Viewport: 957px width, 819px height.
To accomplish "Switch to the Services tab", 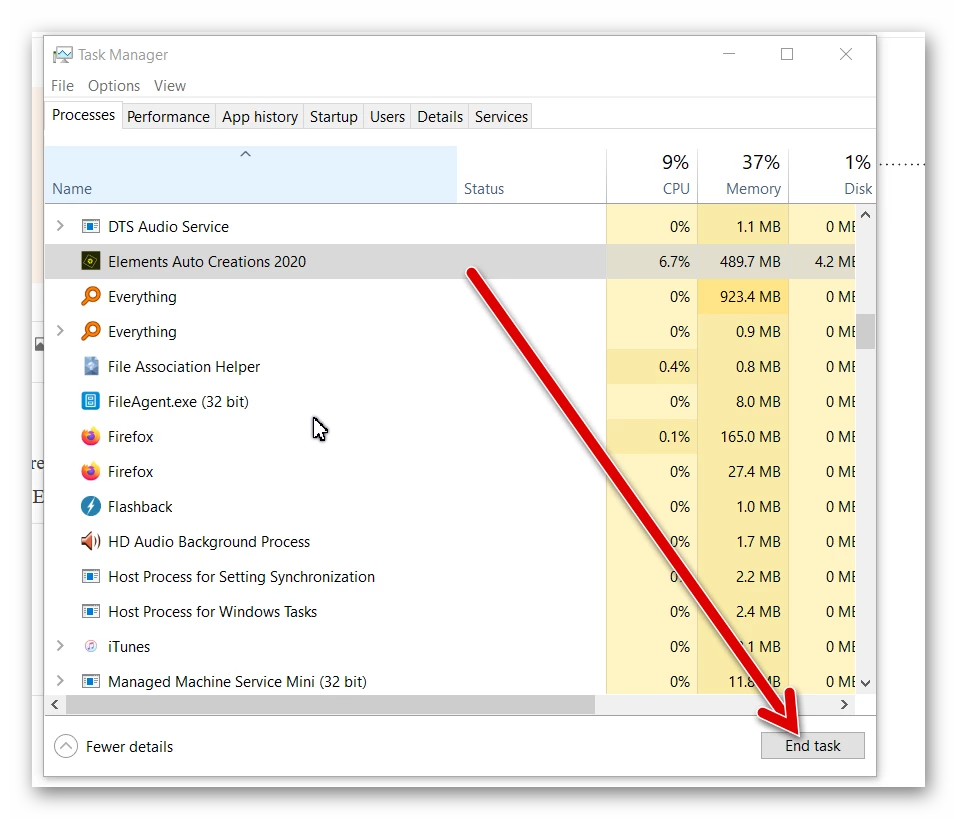I will click(501, 117).
